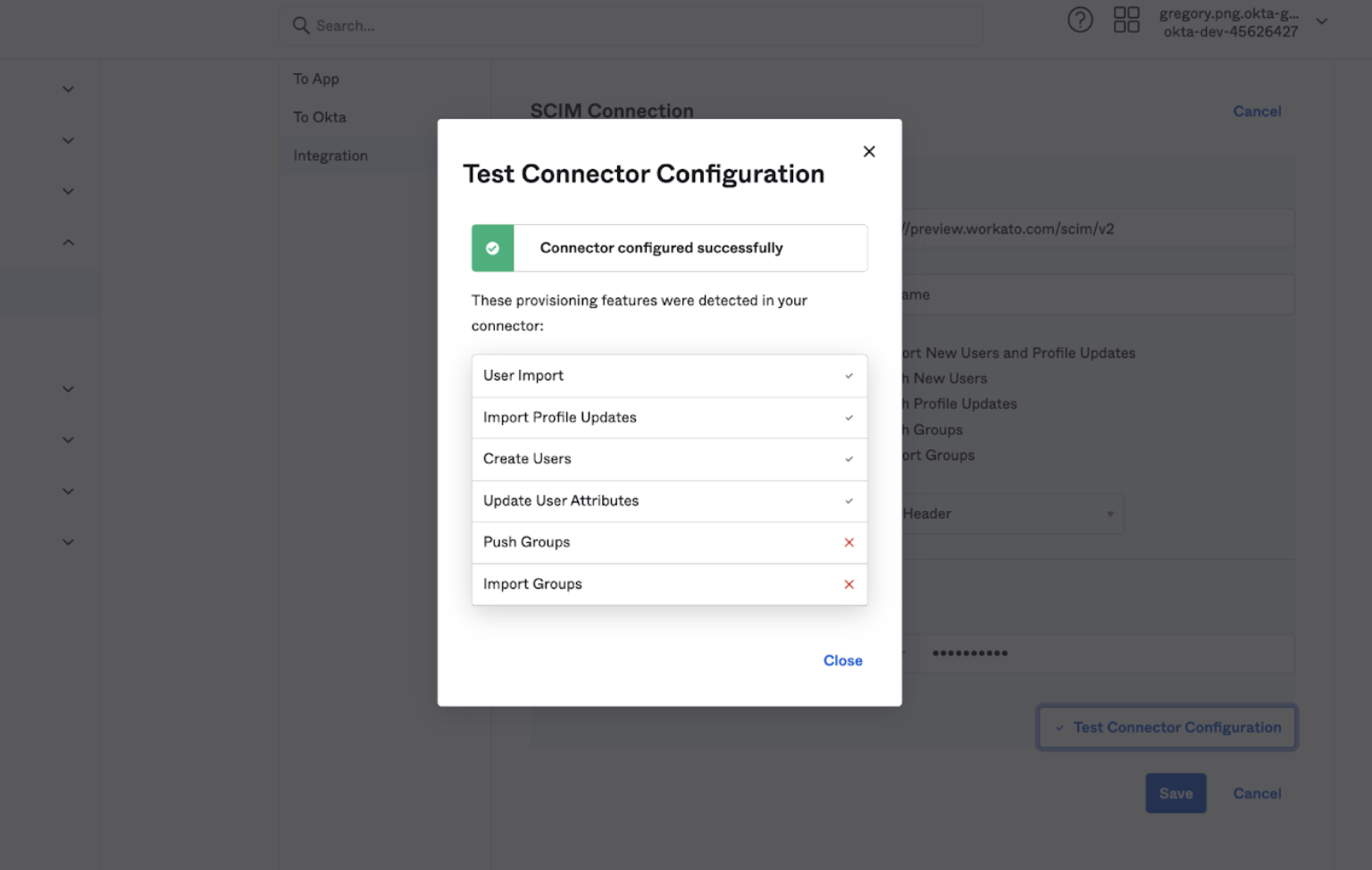Click the green success checkmark icon
The image size is (1372, 870).
[x=492, y=248]
